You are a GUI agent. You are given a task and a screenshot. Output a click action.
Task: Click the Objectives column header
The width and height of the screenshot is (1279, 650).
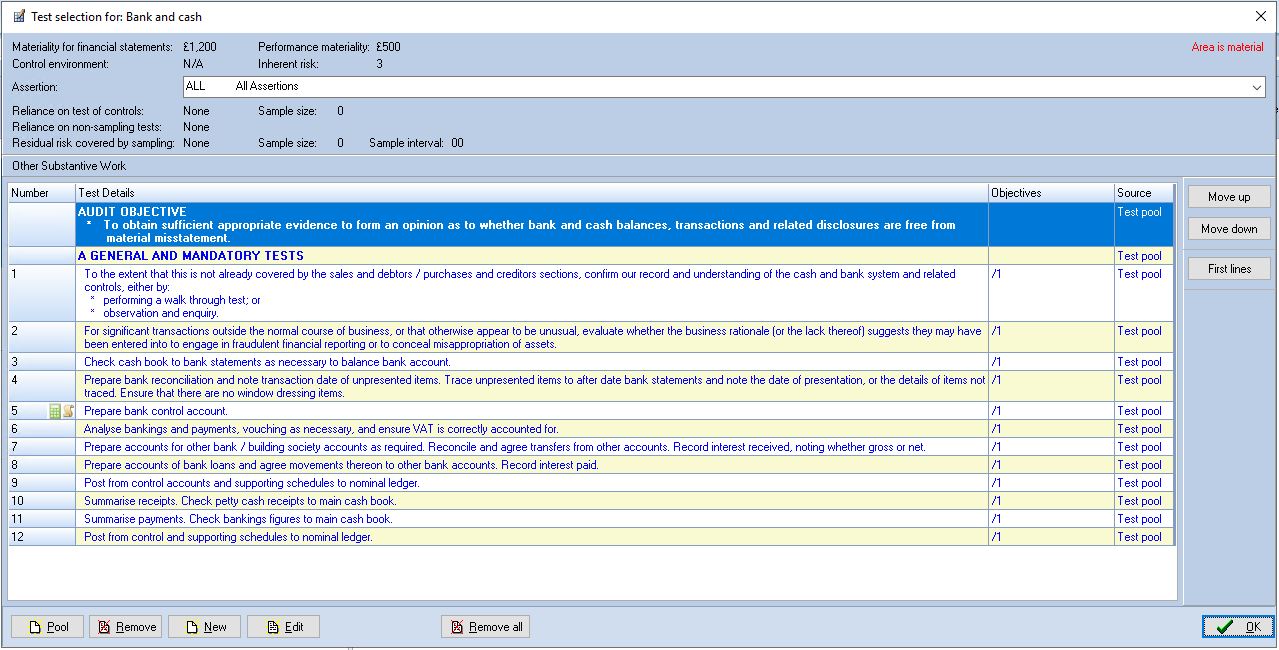tap(1051, 193)
